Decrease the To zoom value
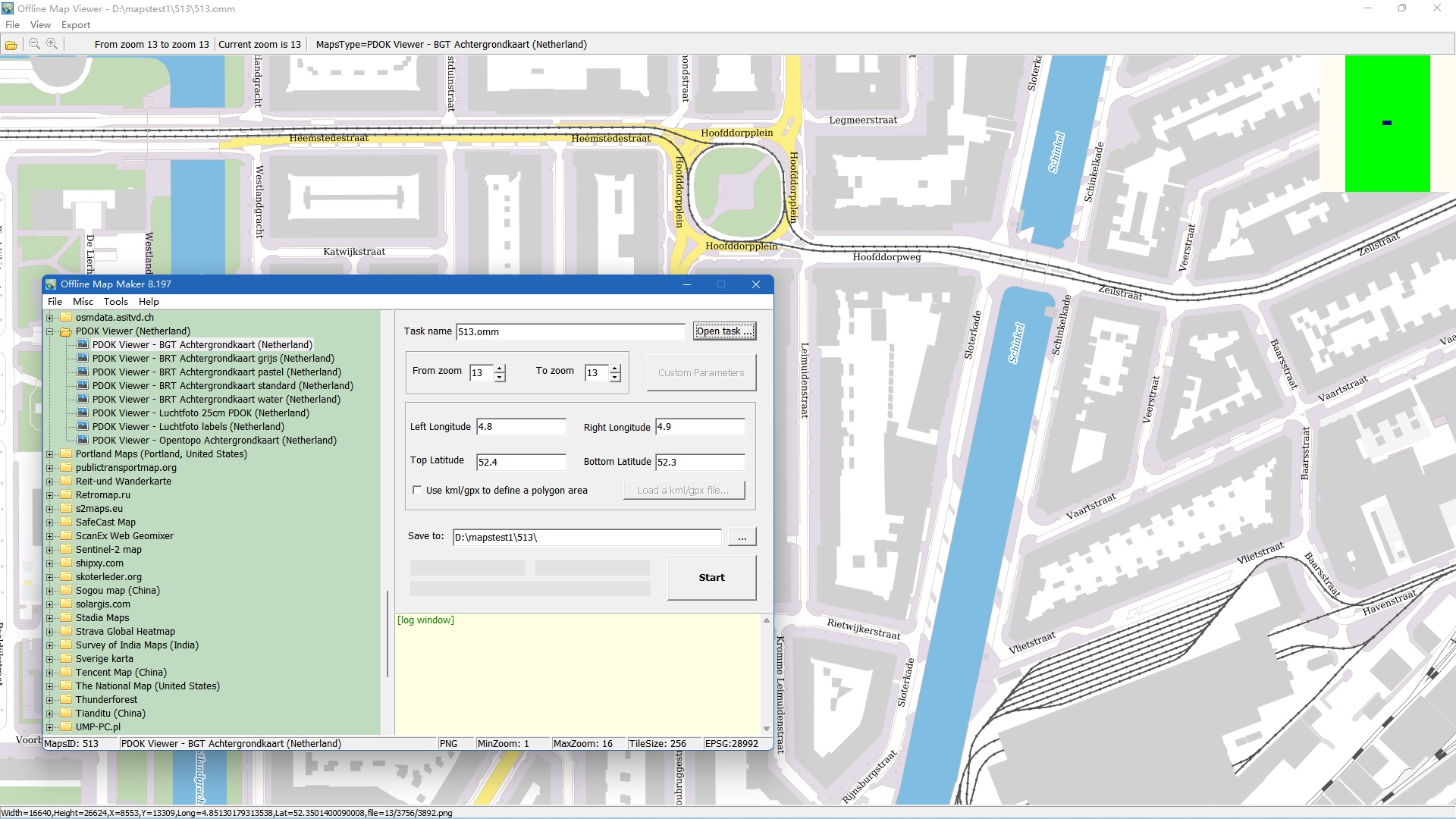1456x819 pixels. [615, 378]
